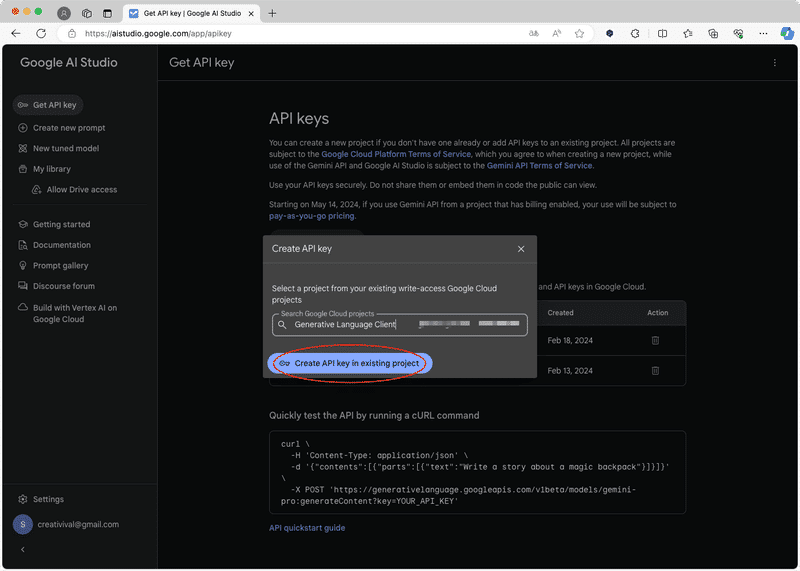Select Get API key in sidebar
Viewport: 800px width, 571px height.
(48, 105)
